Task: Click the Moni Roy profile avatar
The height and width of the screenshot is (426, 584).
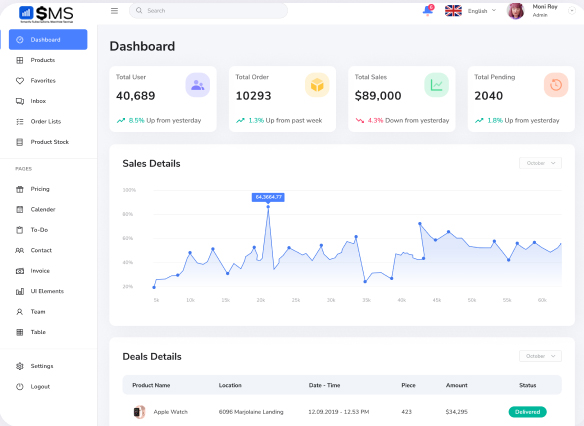Action: (515, 11)
